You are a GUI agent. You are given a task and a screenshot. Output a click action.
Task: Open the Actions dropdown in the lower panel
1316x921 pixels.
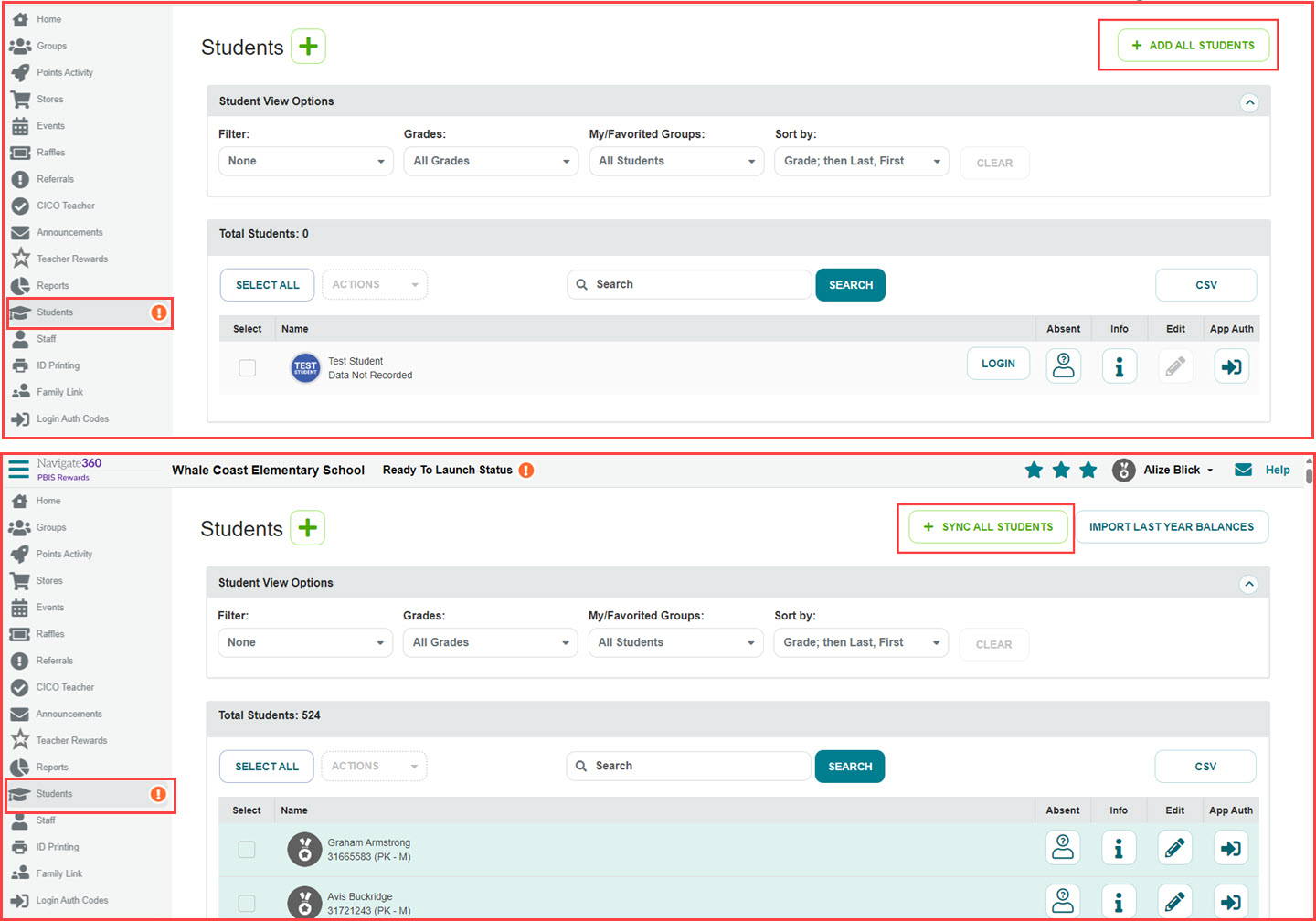click(374, 766)
